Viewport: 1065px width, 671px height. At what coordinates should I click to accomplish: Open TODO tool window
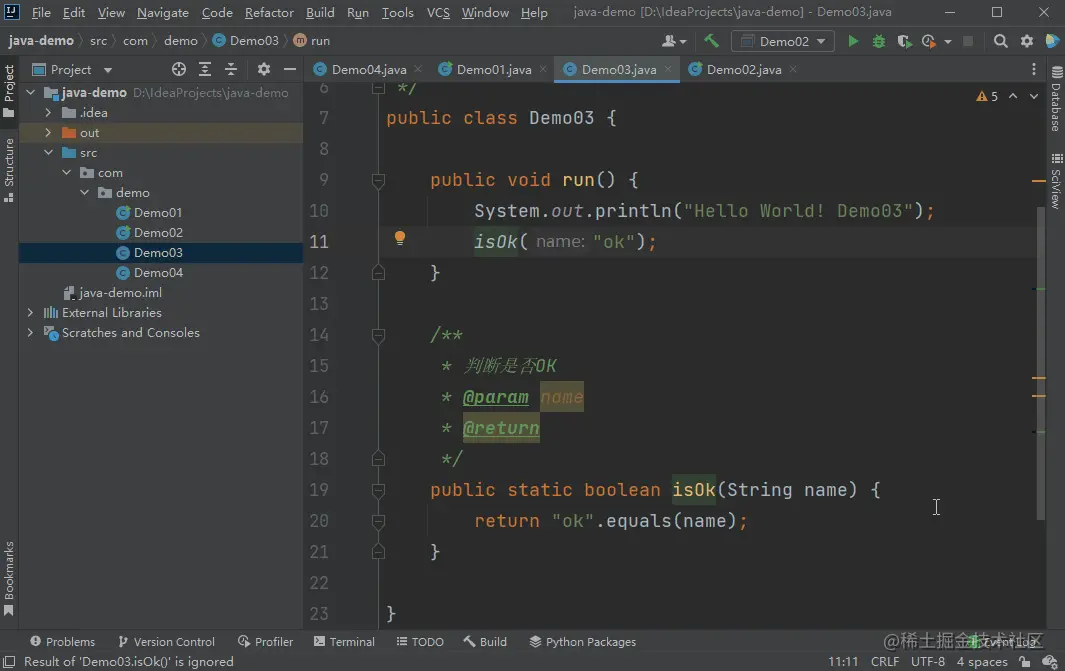pyautogui.click(x=420, y=642)
